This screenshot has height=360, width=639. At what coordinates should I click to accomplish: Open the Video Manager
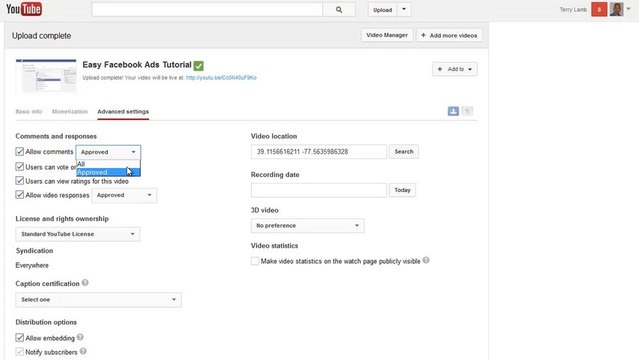387,35
